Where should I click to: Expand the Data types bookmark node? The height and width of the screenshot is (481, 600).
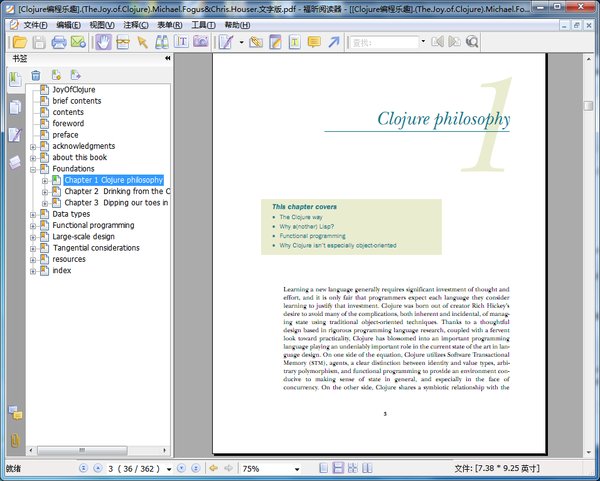coord(33,215)
